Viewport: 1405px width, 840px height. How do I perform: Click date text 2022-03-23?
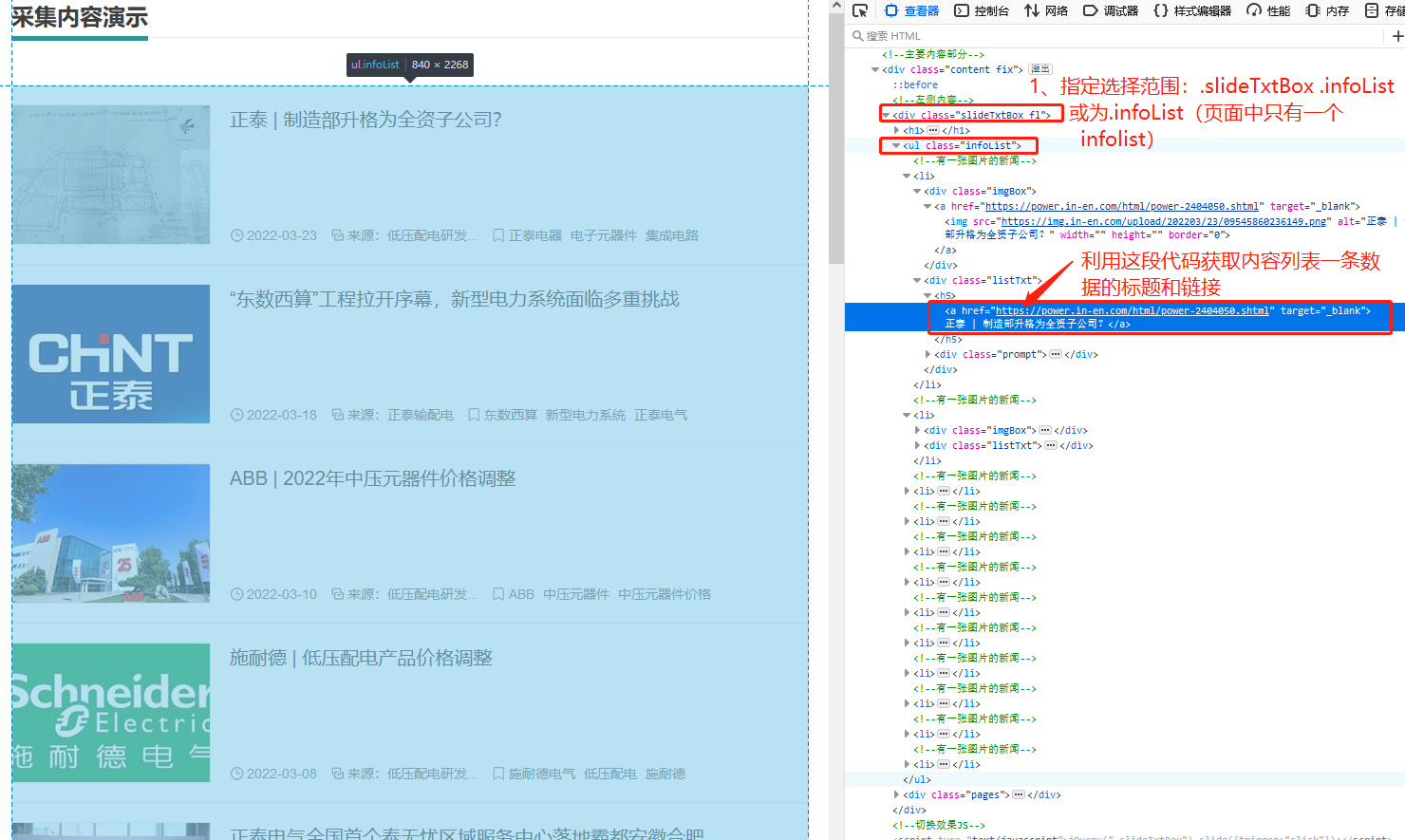(282, 235)
